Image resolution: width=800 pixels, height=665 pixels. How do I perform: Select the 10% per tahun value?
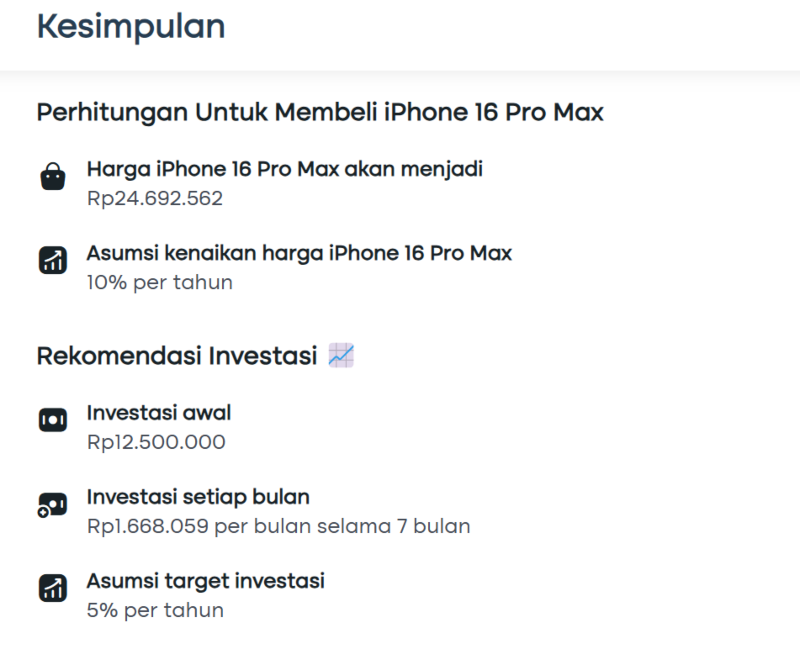click(x=160, y=282)
